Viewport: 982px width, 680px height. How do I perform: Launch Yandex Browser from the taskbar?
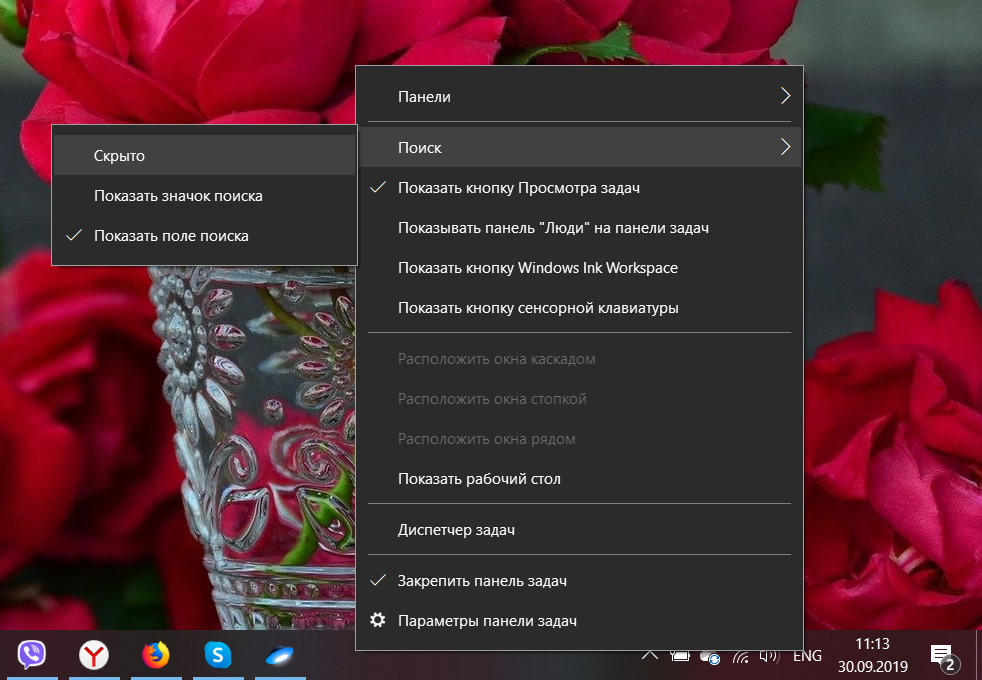pos(94,656)
